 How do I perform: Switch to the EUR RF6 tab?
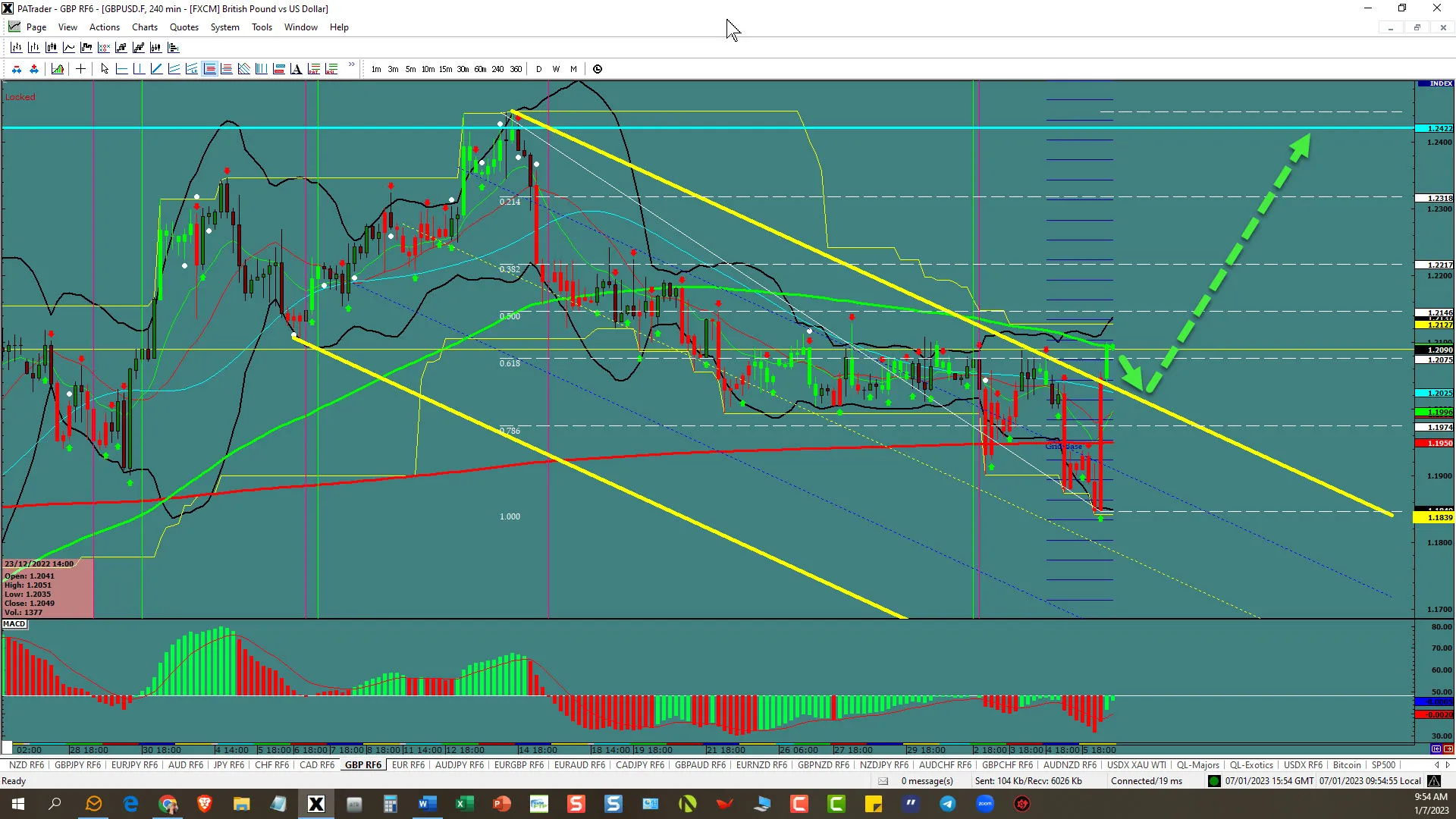pos(408,765)
